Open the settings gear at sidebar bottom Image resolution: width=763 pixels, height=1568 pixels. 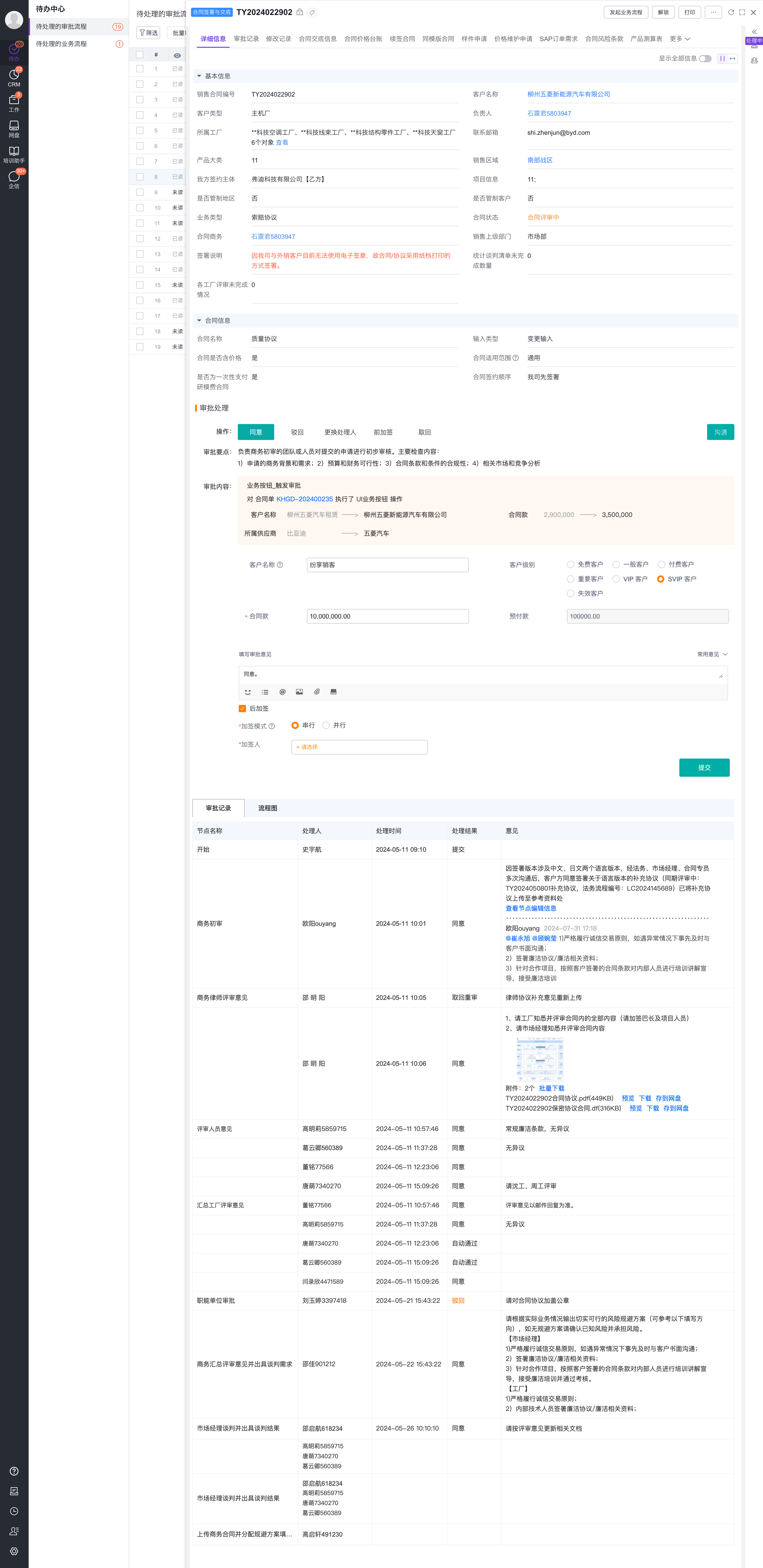(x=14, y=1551)
